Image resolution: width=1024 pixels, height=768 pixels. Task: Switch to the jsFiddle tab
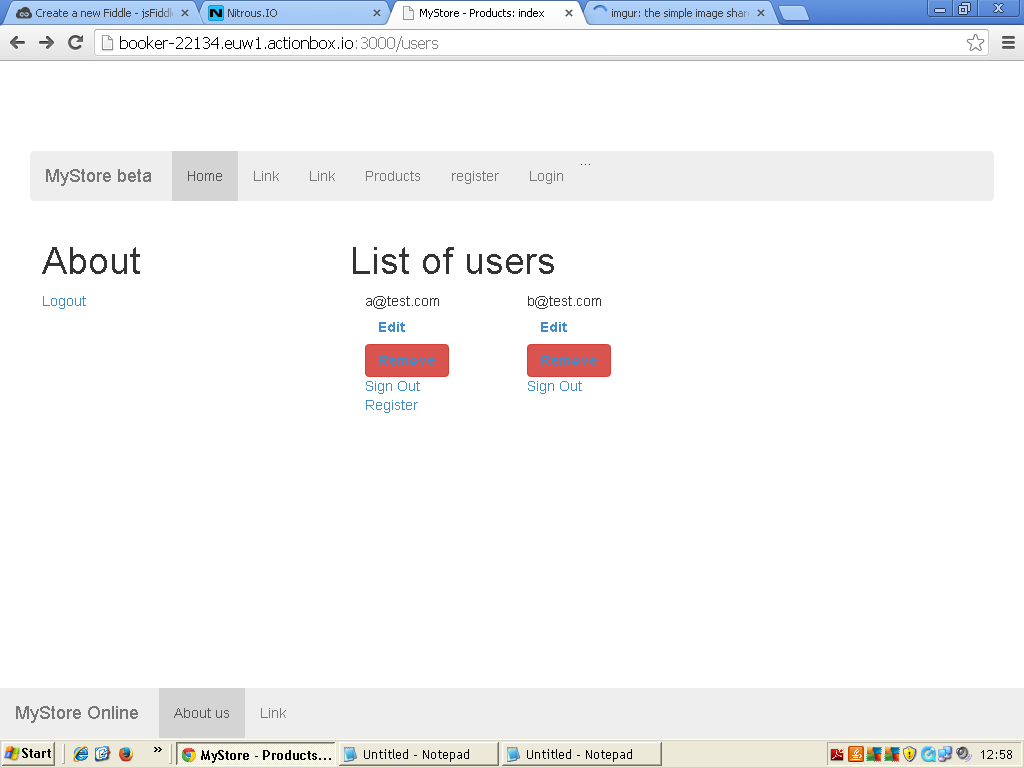click(x=101, y=13)
